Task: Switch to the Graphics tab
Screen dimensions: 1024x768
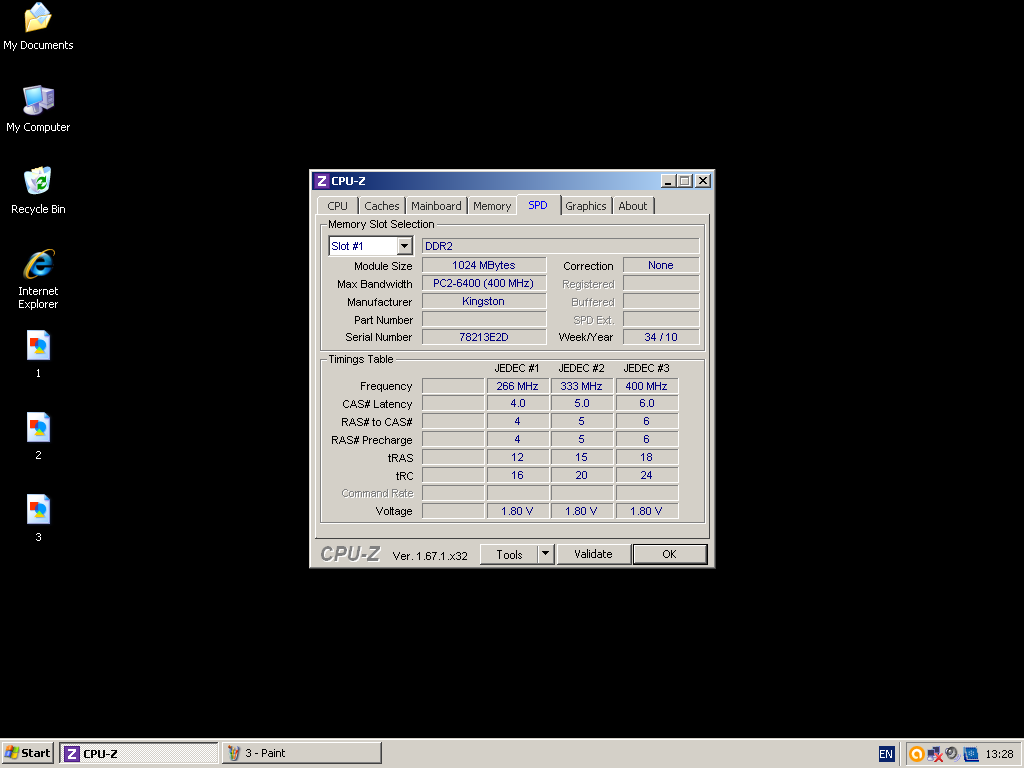Action: pyautogui.click(x=586, y=206)
